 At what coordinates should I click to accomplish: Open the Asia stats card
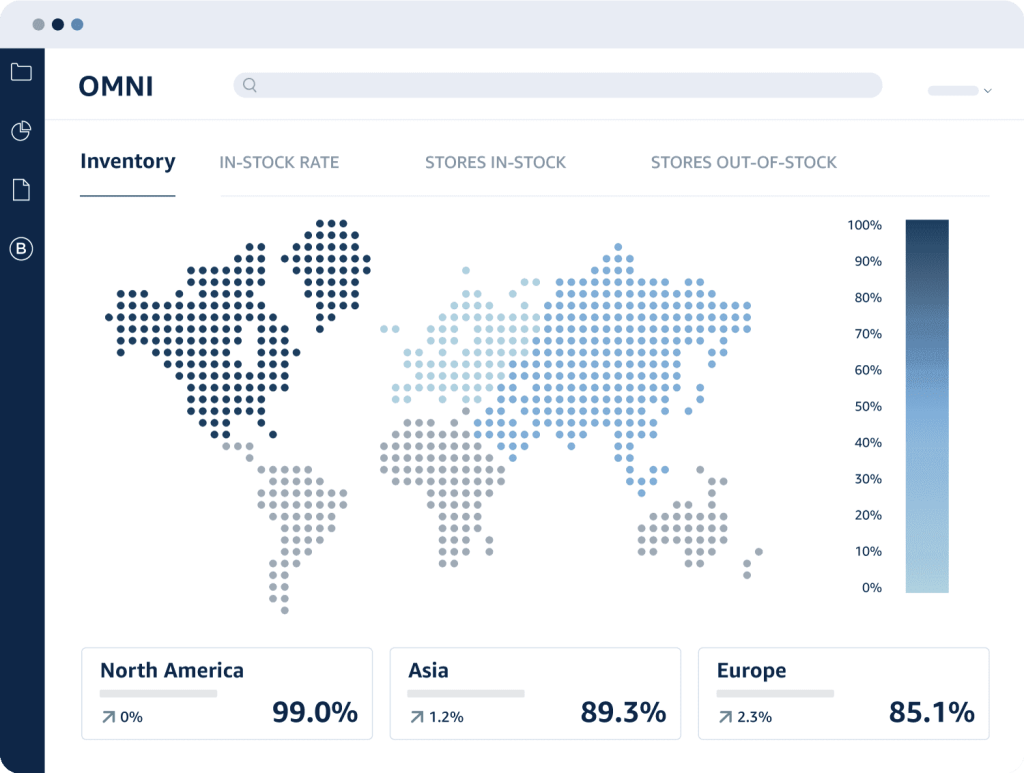[536, 693]
